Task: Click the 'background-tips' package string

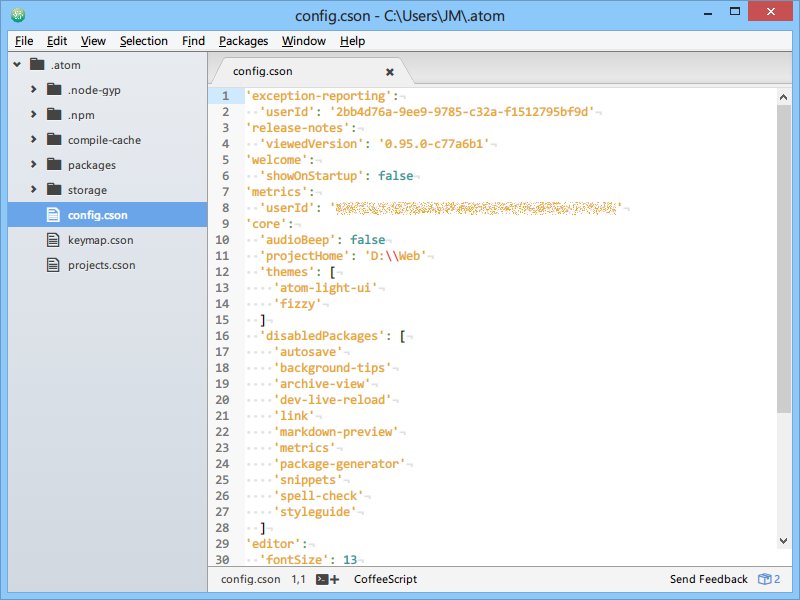Action: 332,368
